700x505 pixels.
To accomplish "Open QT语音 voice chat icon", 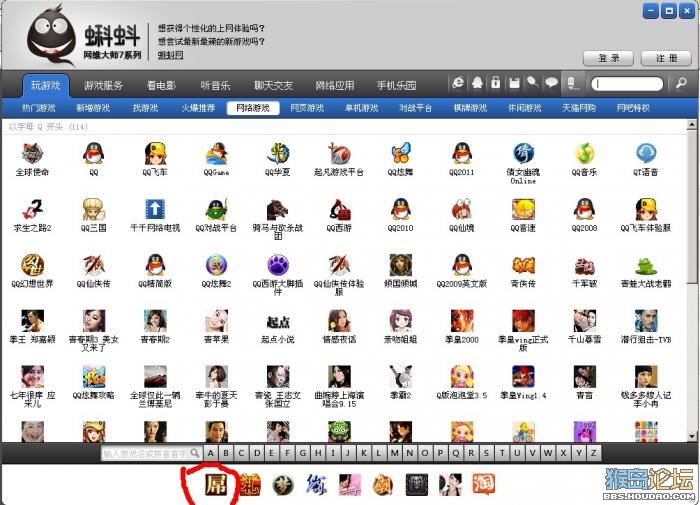I will (646, 154).
